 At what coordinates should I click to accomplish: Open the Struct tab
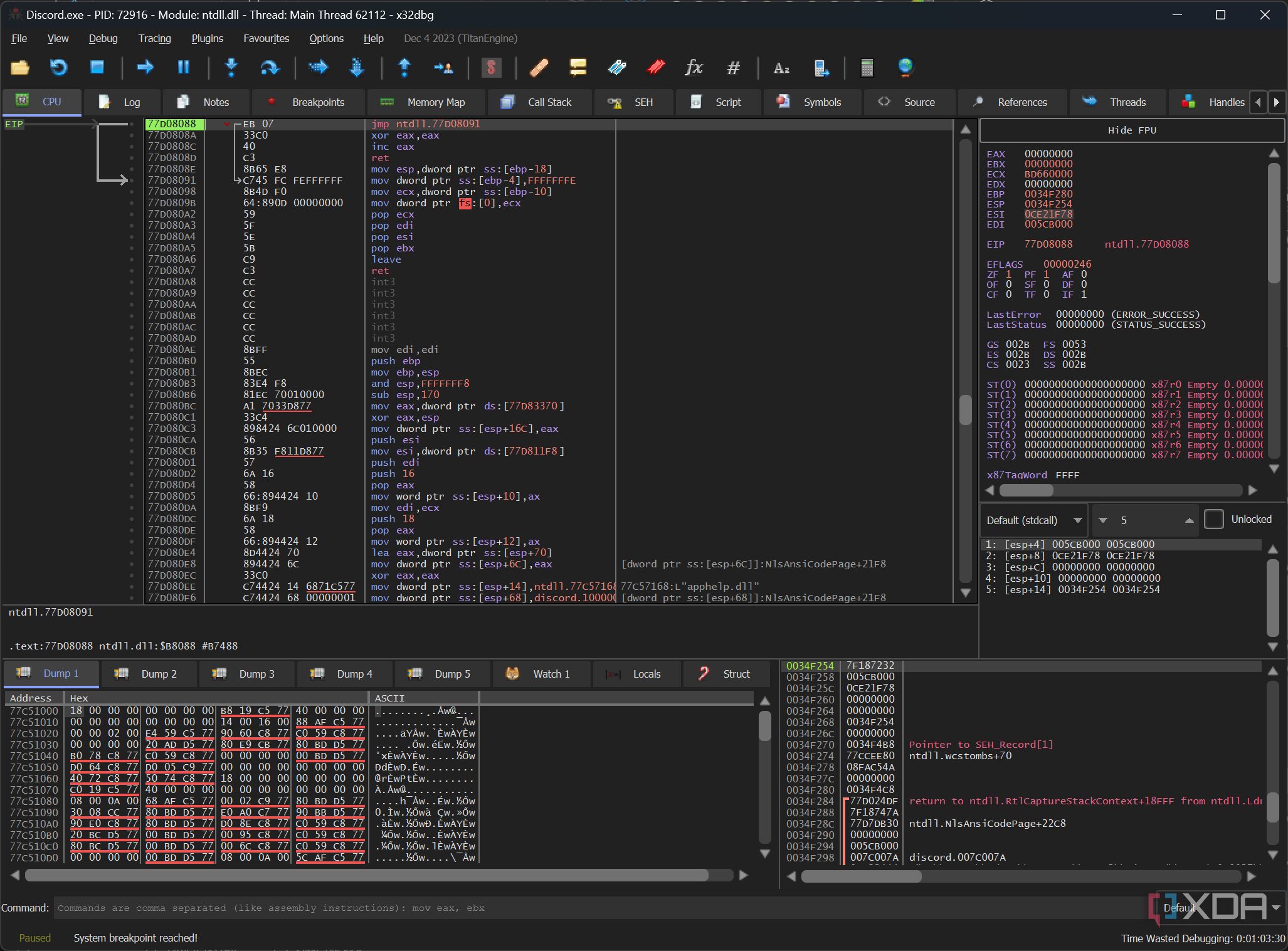click(726, 674)
